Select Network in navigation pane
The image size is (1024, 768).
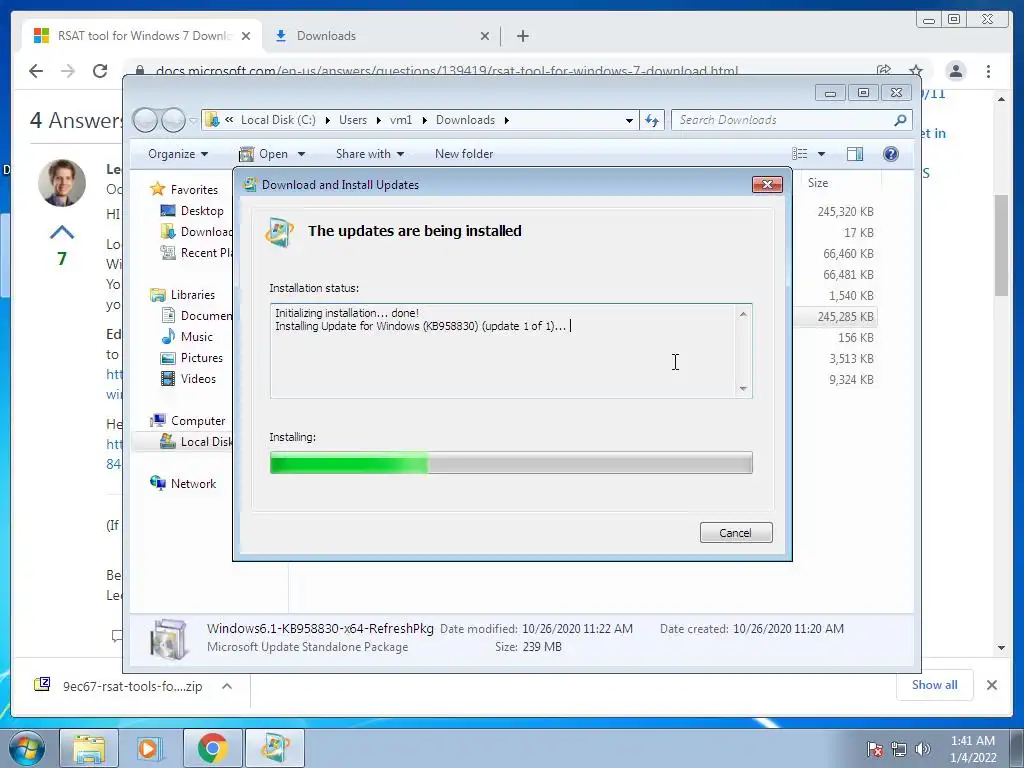pos(193,484)
